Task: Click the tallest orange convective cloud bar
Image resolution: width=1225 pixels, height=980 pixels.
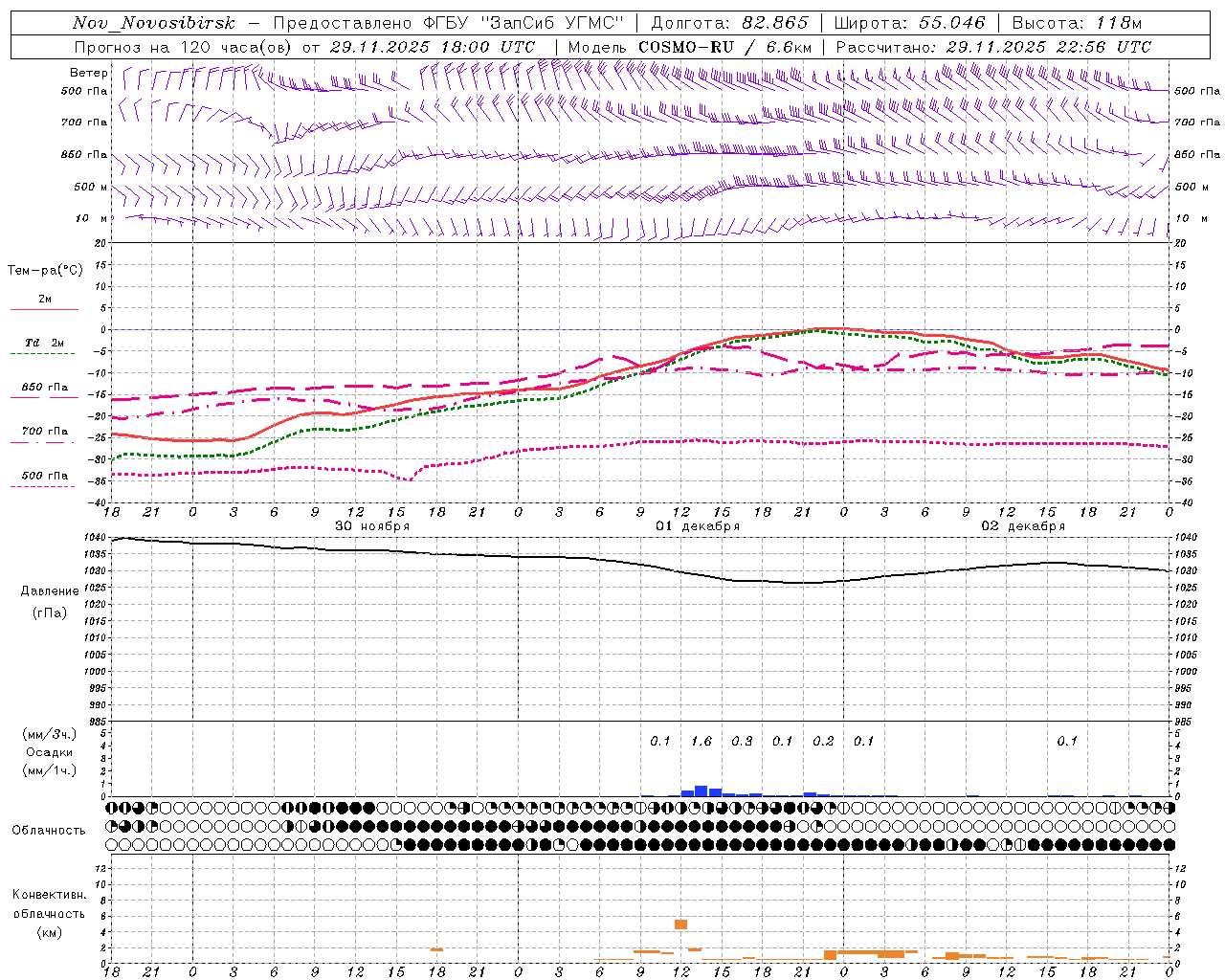Action: (681, 924)
